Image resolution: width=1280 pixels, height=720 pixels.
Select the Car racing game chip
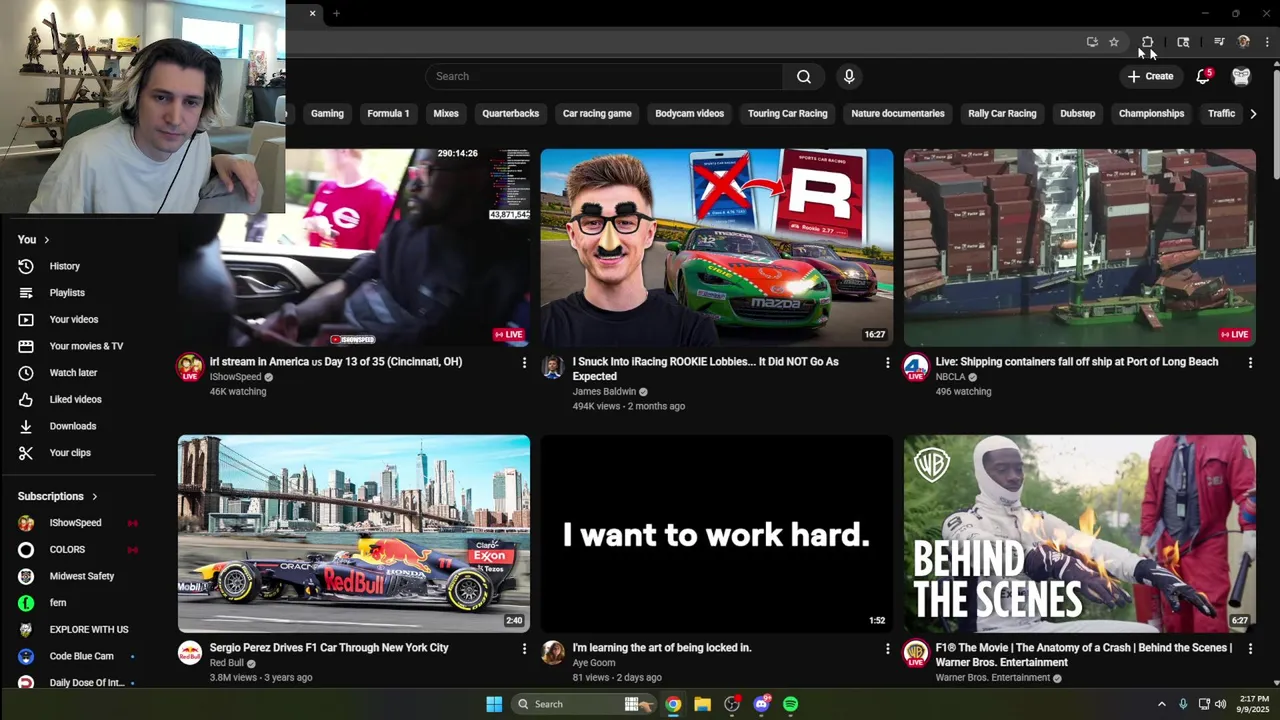[x=597, y=113]
